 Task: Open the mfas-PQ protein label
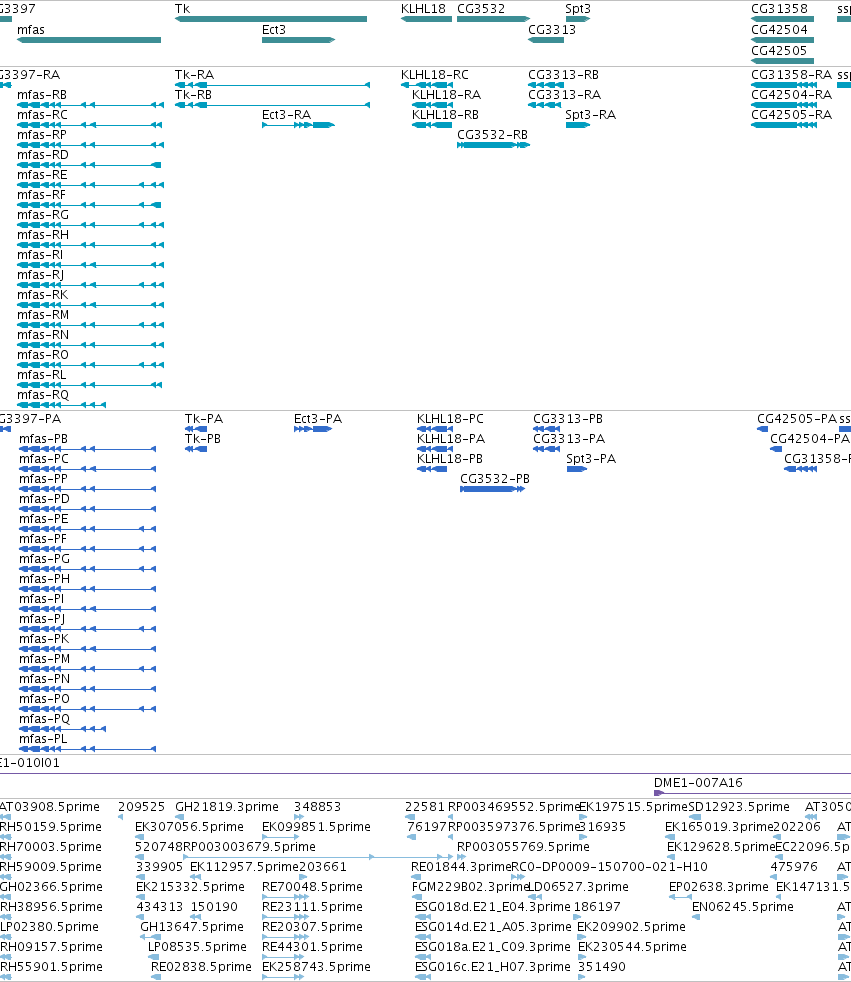coord(44,719)
